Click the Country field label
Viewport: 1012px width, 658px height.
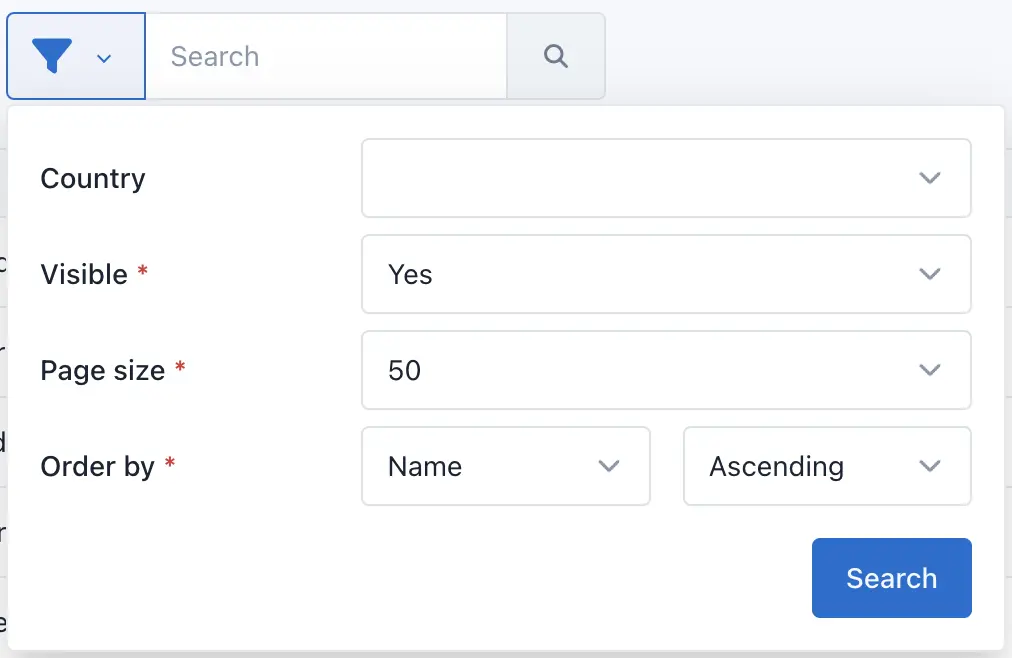click(93, 179)
